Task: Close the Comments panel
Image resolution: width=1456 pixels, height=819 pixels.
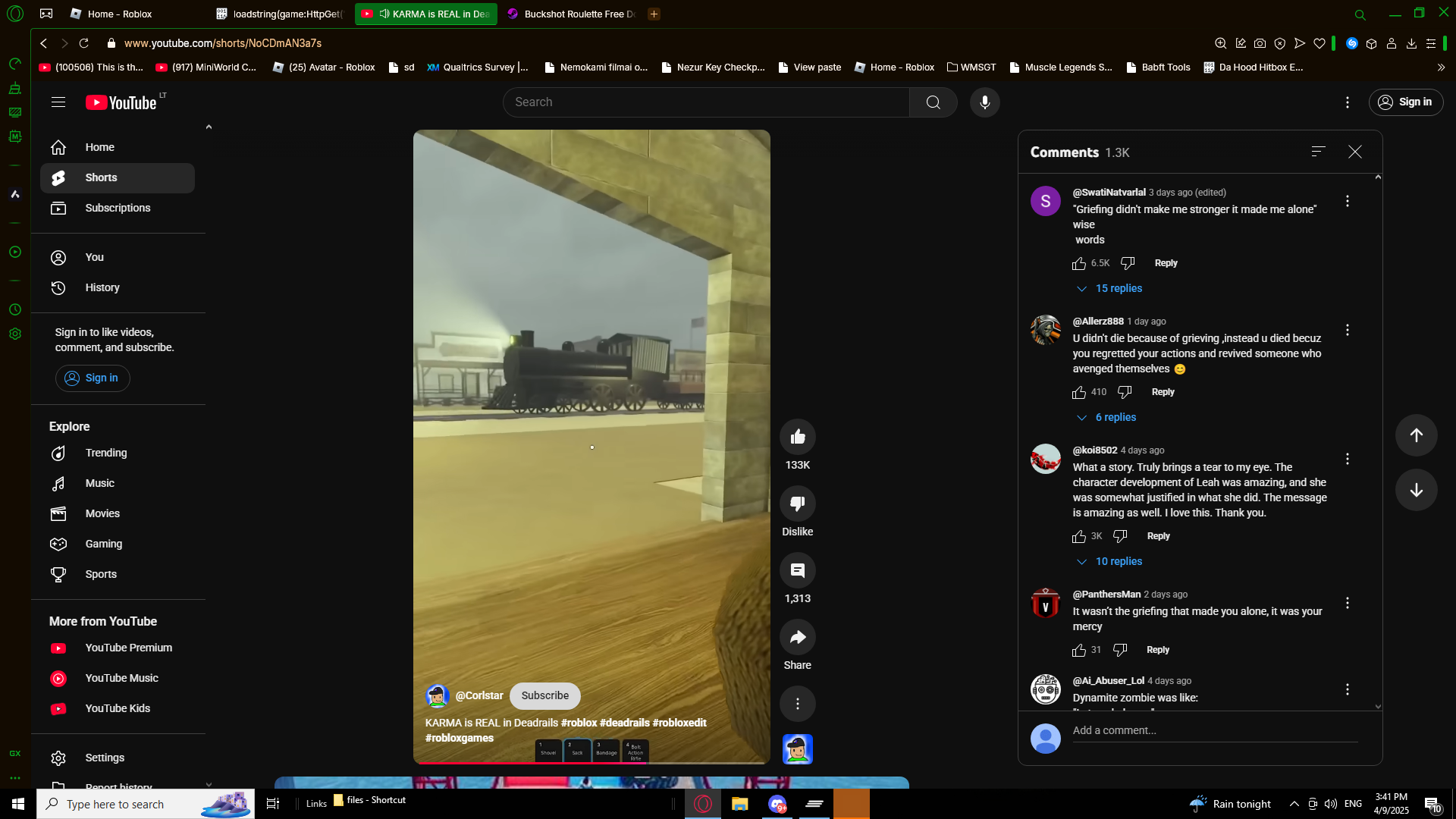Action: [1354, 152]
